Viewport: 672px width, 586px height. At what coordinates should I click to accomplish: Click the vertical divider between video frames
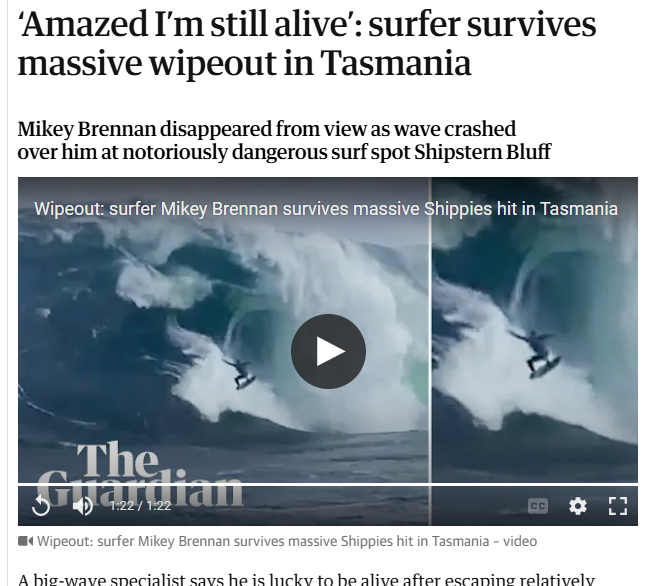430,351
